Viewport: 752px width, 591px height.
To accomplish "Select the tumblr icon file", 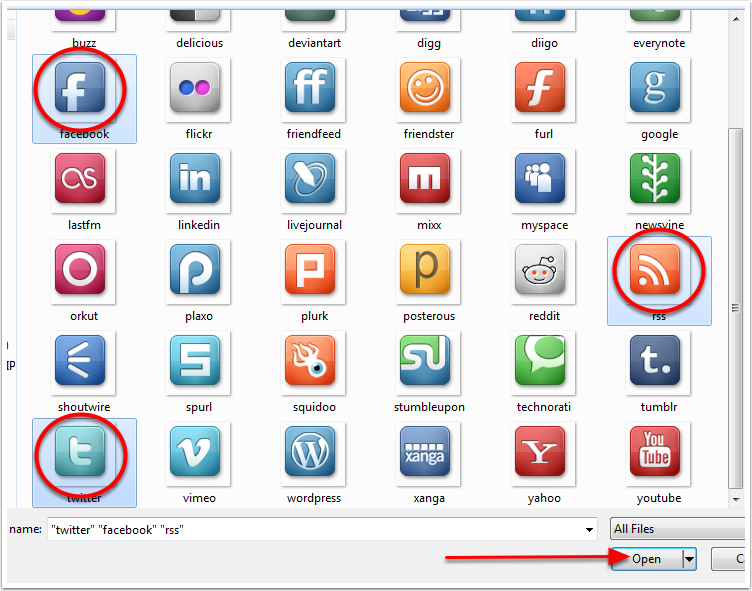I will click(x=656, y=361).
